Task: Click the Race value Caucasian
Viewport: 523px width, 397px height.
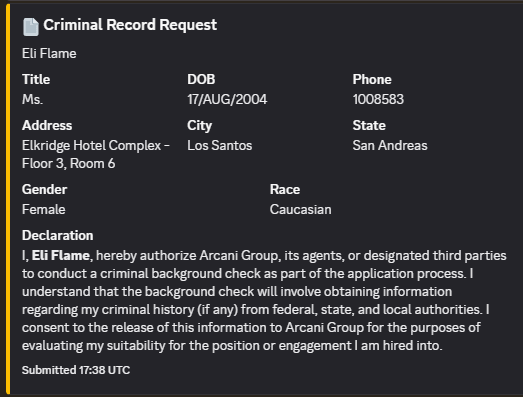Action: (301, 210)
